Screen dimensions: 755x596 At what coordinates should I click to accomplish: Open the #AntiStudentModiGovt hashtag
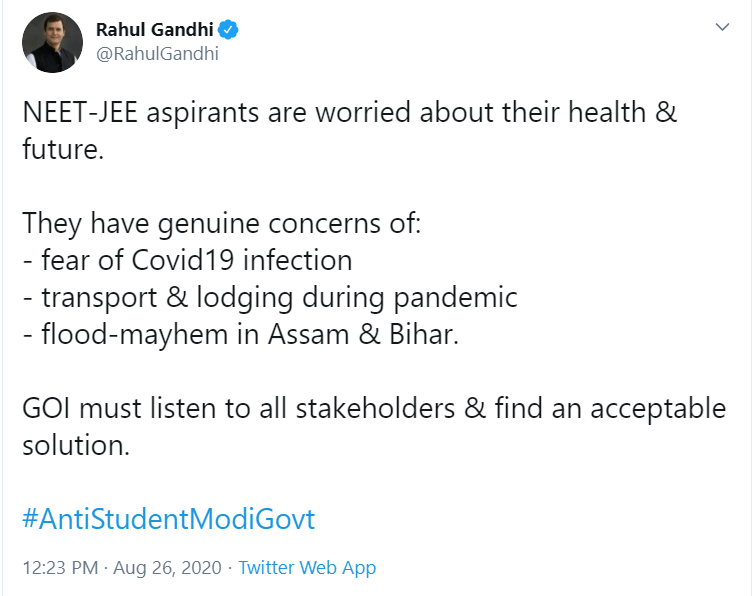168,519
